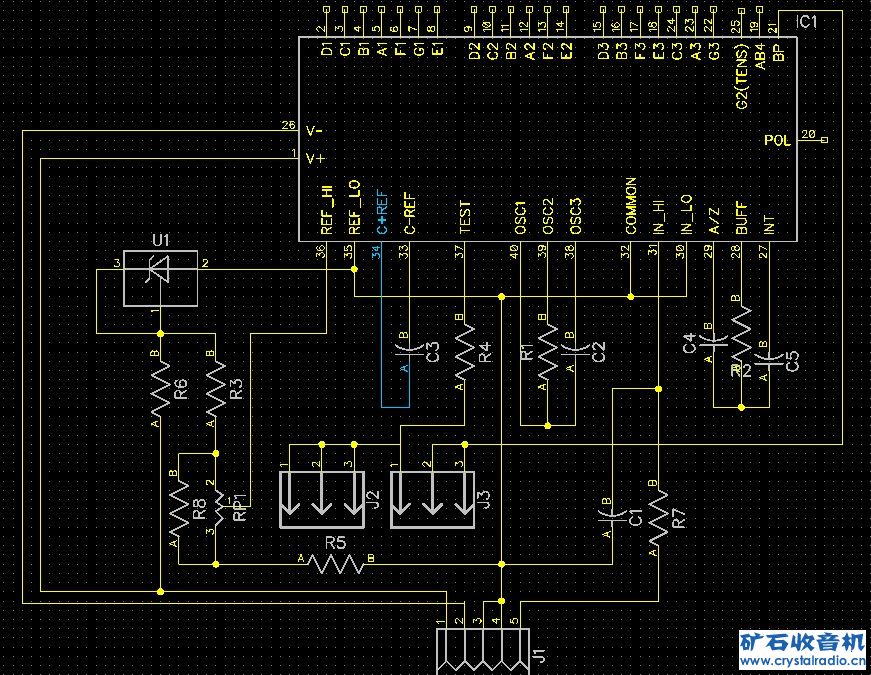Select the C1 capacitor symbol
This screenshot has width=871, height=675.
(613, 517)
